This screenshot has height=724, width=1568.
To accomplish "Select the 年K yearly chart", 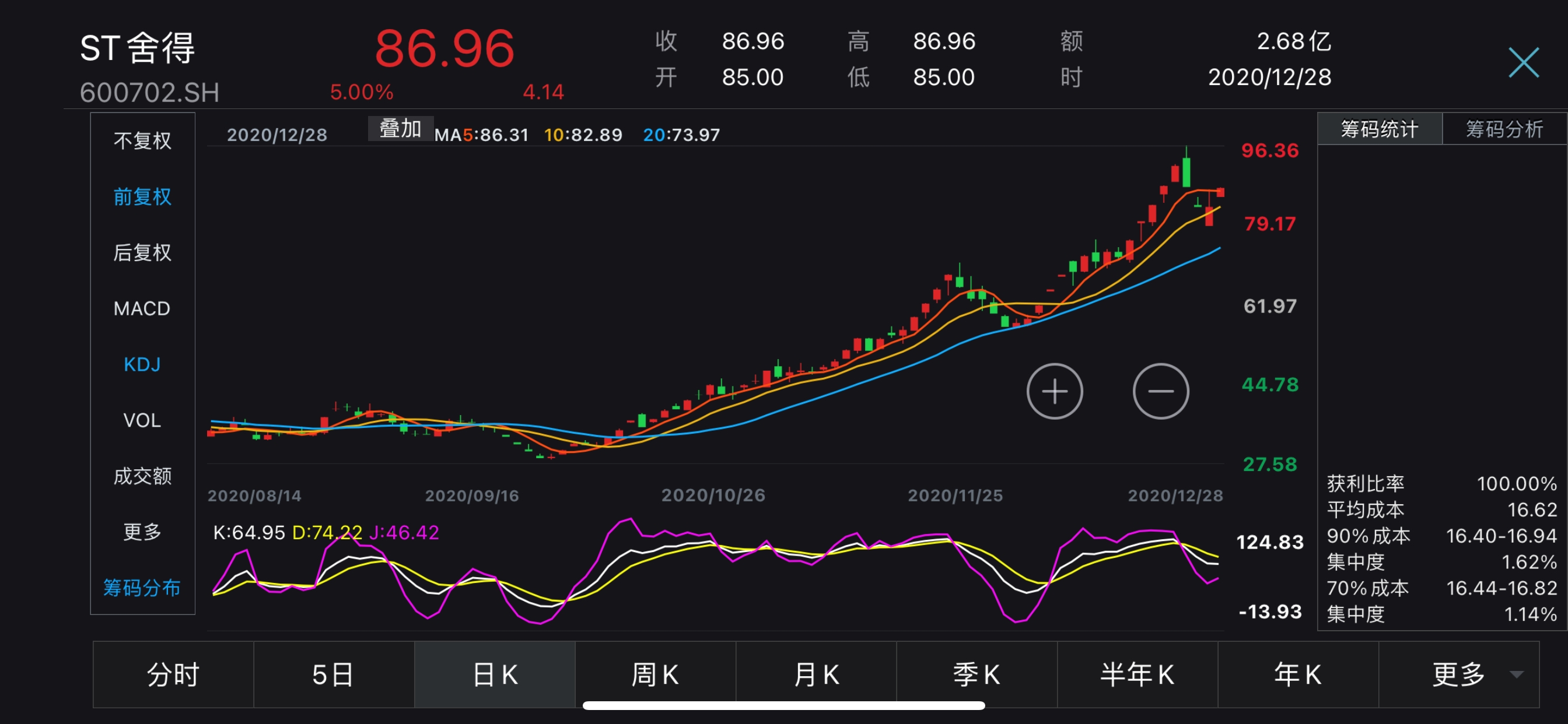I will [x=1298, y=674].
